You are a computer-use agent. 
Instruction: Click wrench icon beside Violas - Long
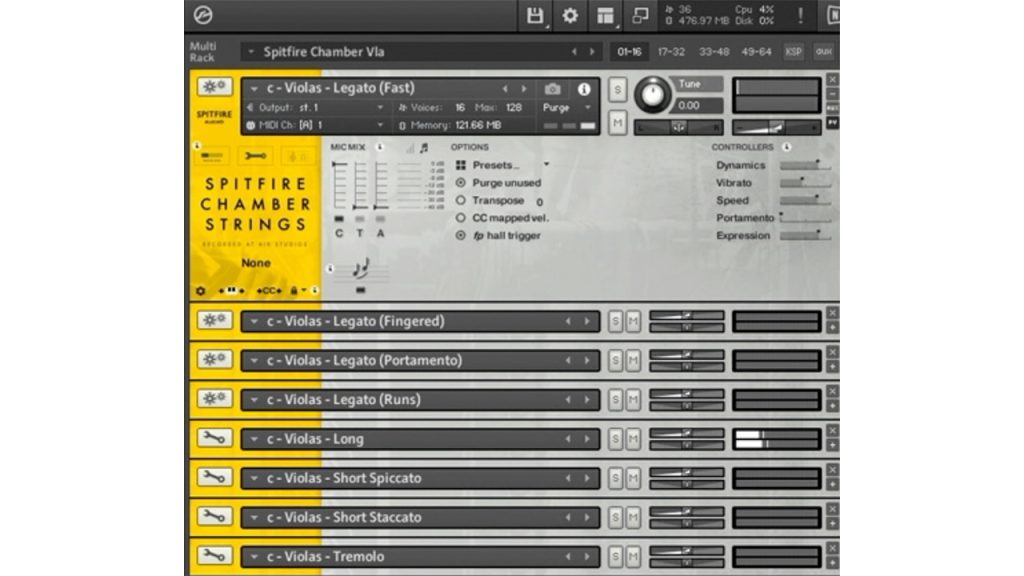214,438
